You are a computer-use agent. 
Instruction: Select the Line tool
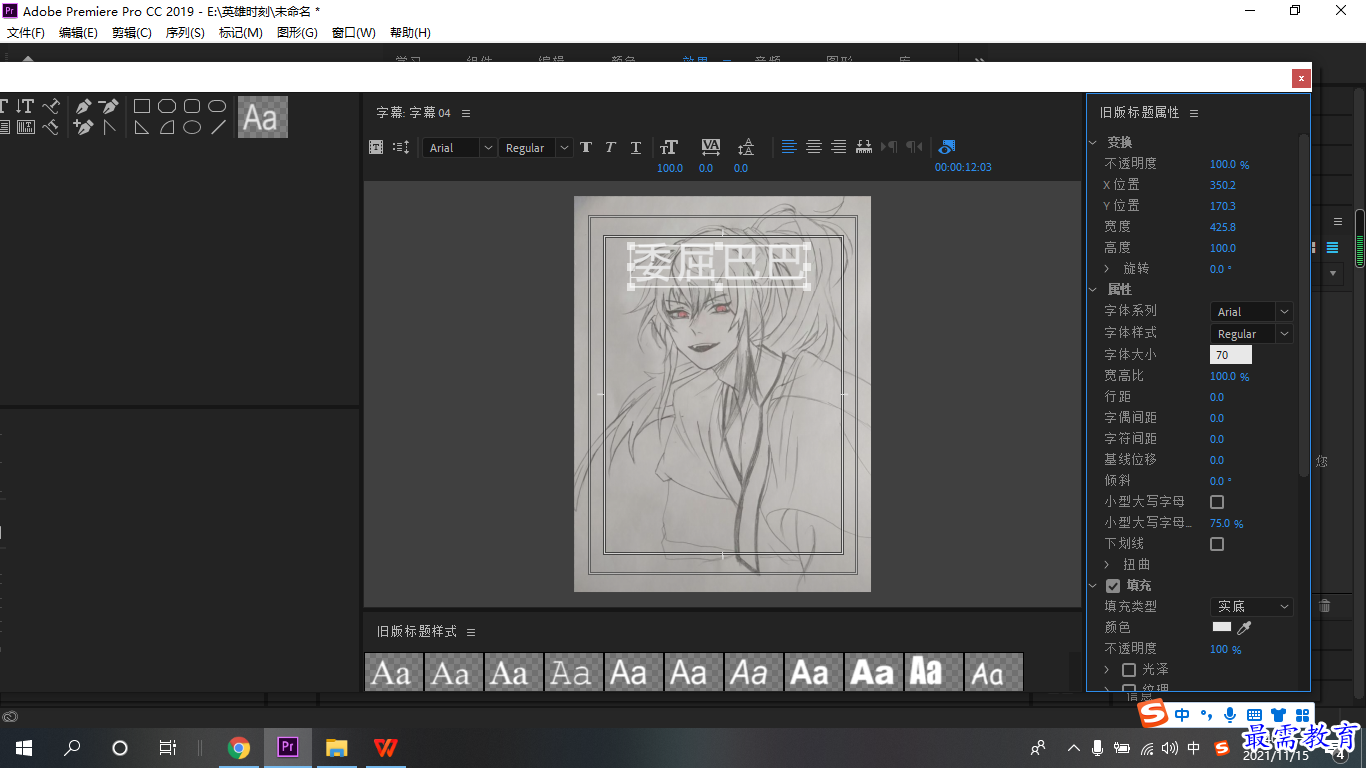coord(217,127)
